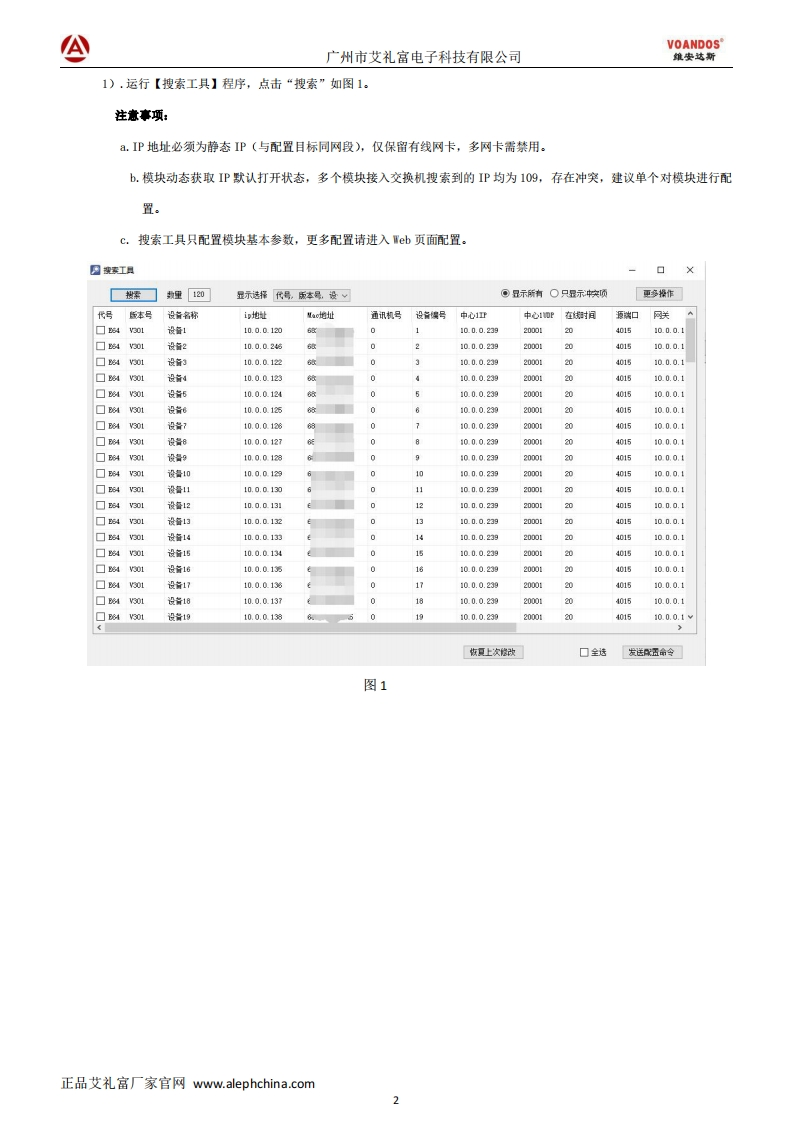
Task: Click the horizontal scrollbar left arrow
Action: [98, 628]
